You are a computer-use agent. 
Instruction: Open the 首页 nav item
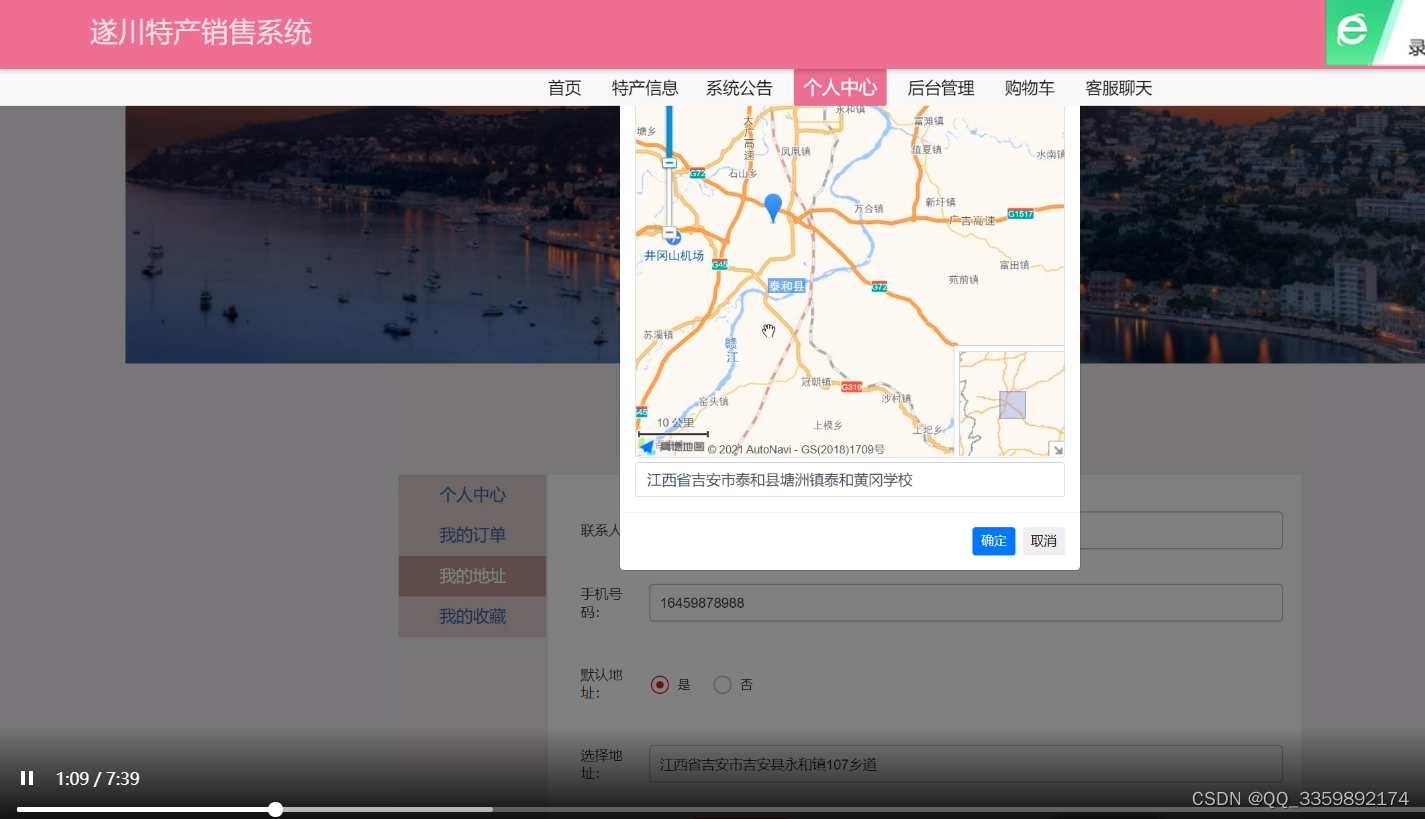coord(564,88)
